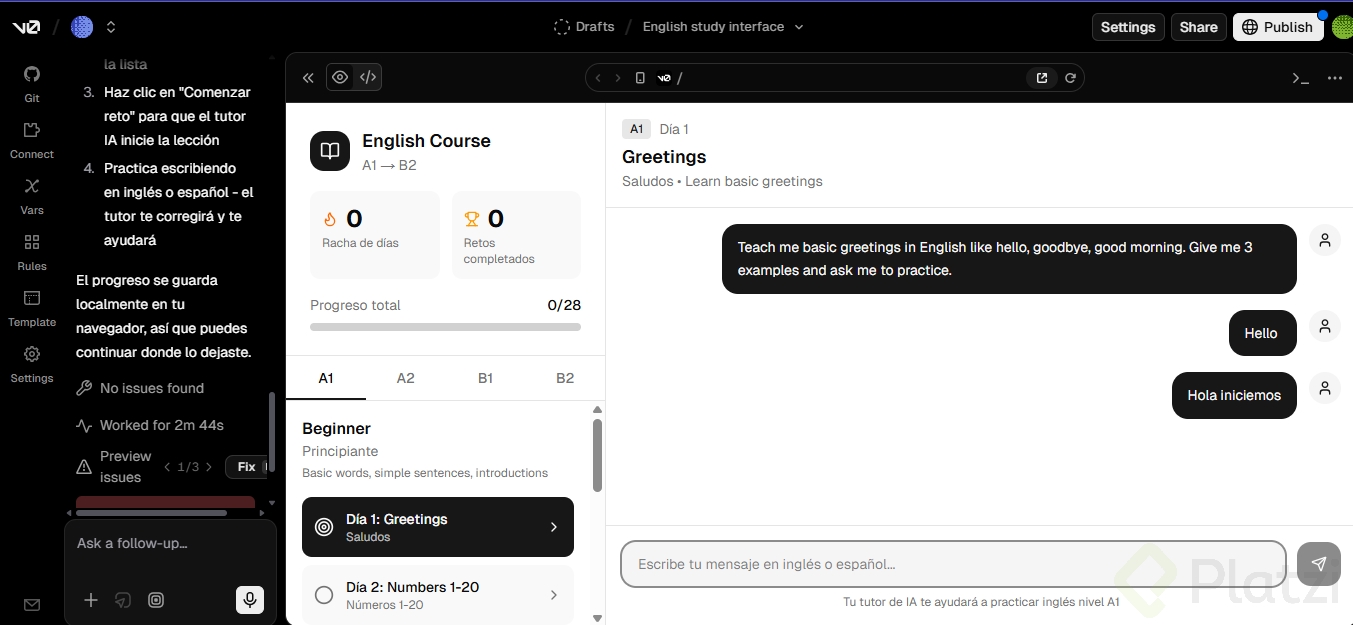Click No issues found status
The height and width of the screenshot is (625, 1353).
click(x=140, y=388)
